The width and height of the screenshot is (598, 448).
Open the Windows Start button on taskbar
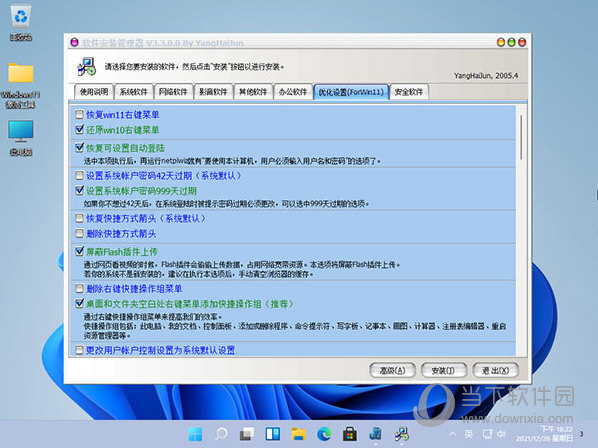pyautogui.click(x=195, y=434)
